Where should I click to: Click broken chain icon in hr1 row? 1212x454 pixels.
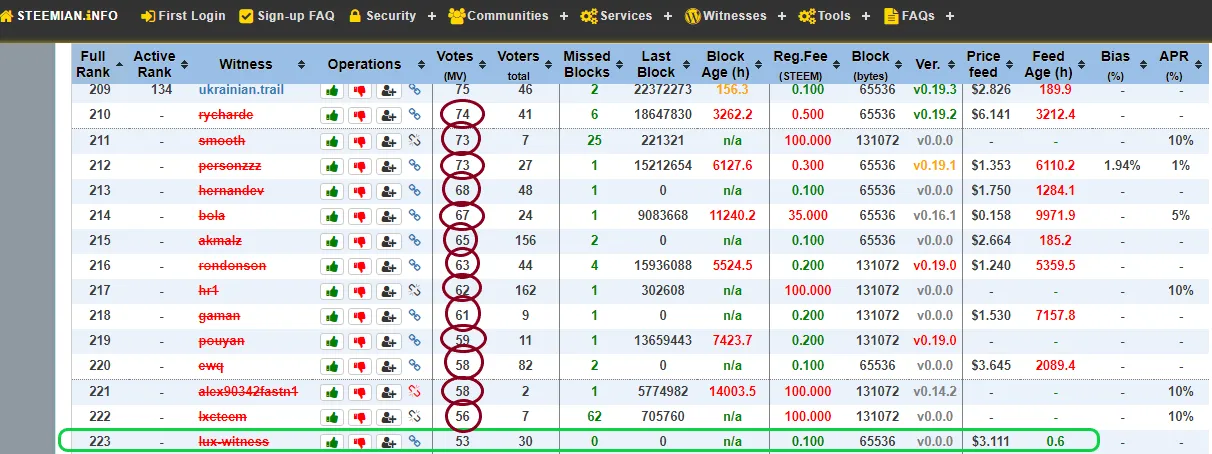tap(415, 291)
